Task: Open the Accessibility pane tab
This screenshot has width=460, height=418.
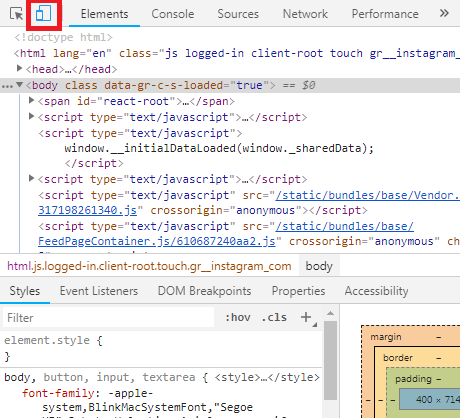Action: point(376,291)
